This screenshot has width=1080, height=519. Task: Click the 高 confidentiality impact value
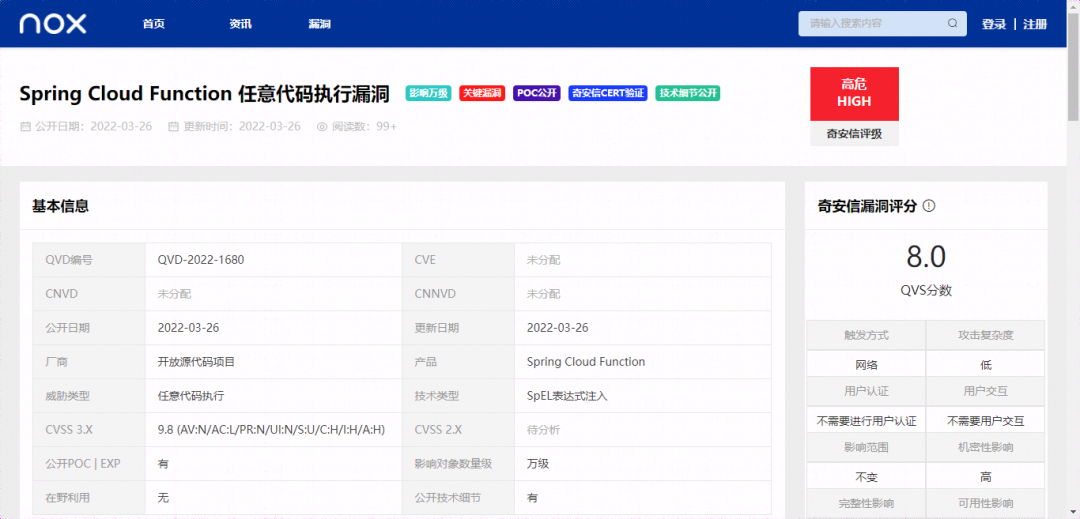point(986,477)
